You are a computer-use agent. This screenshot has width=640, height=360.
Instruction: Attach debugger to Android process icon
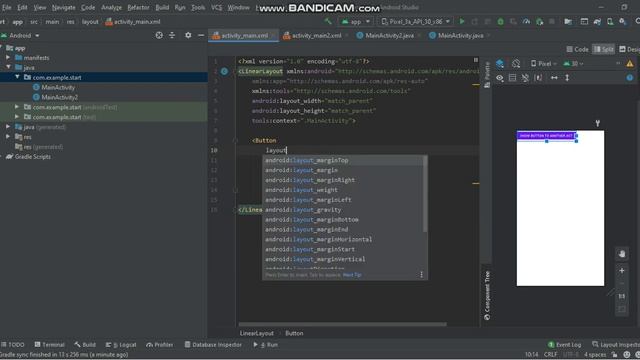[x=540, y=22]
